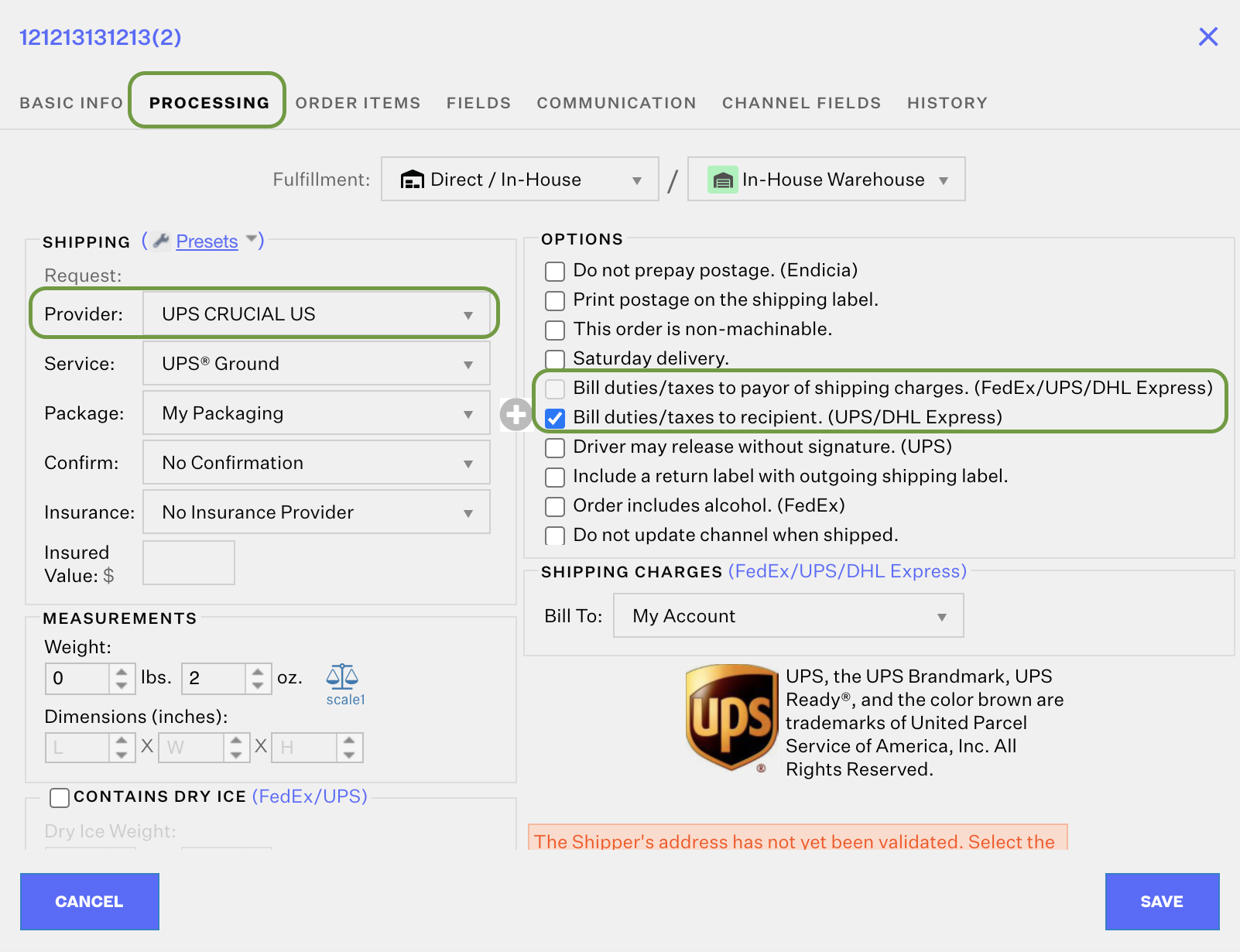
Task: Click the oz weight input field
Action: (x=214, y=679)
